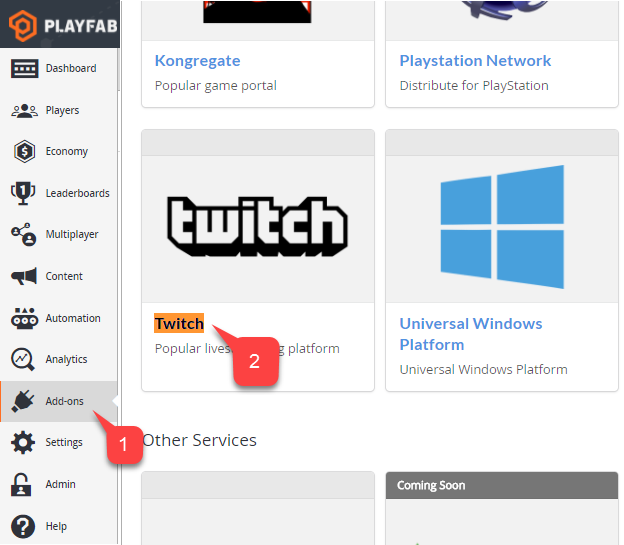The height and width of the screenshot is (545, 624).
Task: Click the PlayFab logo icon
Action: [x=23, y=26]
